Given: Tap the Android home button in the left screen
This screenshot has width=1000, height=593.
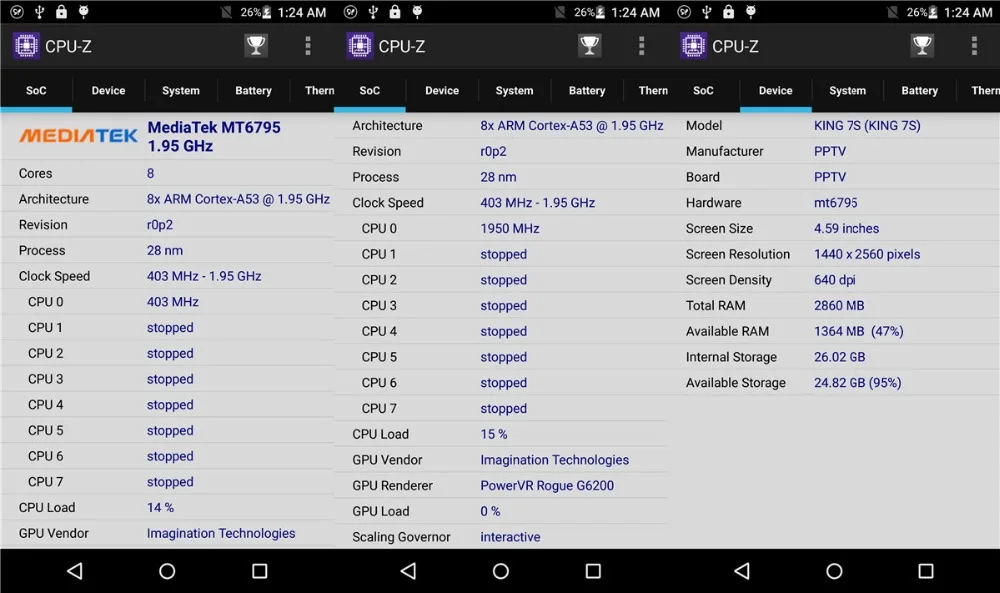Looking at the screenshot, I should coord(167,571).
